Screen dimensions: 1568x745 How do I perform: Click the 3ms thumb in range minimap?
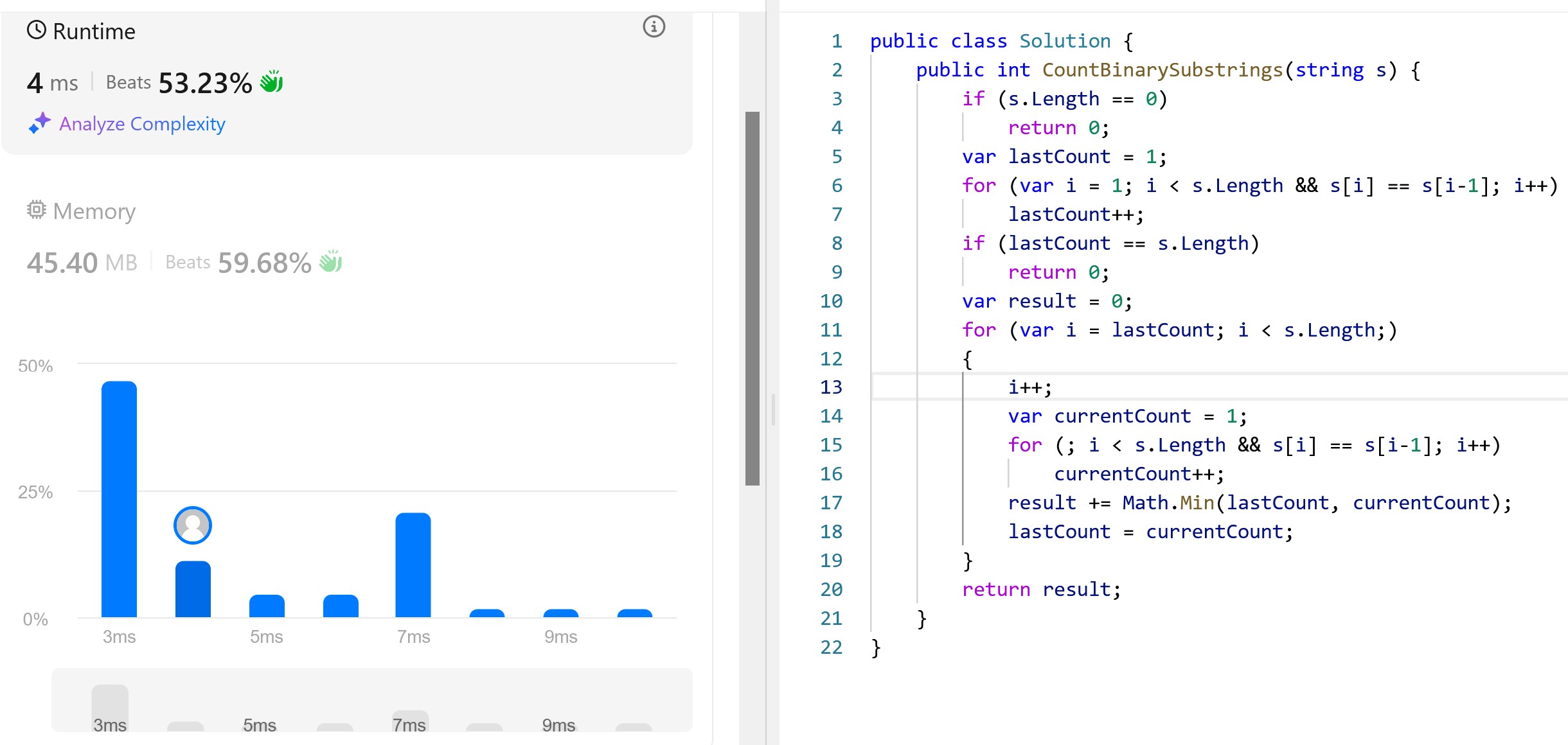pos(110,708)
